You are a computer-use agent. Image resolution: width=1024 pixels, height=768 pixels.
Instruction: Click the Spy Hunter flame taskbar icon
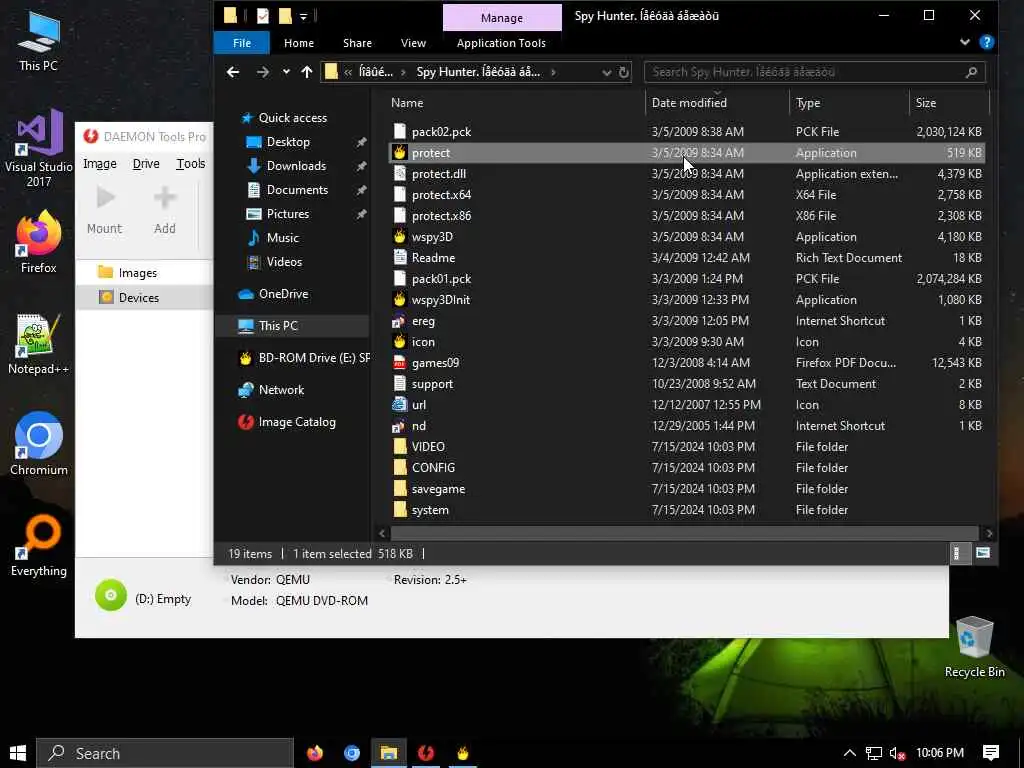462,753
